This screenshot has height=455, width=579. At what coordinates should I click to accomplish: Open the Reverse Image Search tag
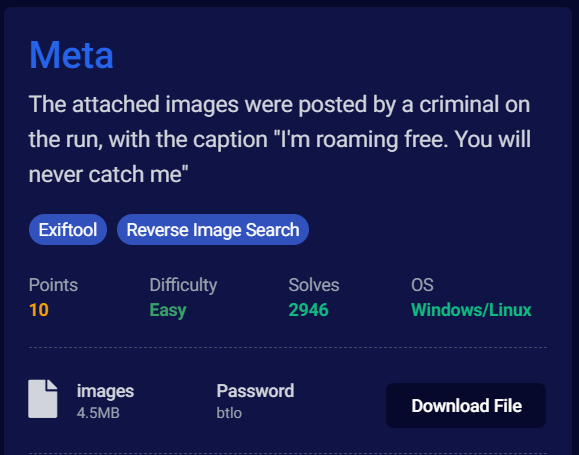click(x=213, y=230)
